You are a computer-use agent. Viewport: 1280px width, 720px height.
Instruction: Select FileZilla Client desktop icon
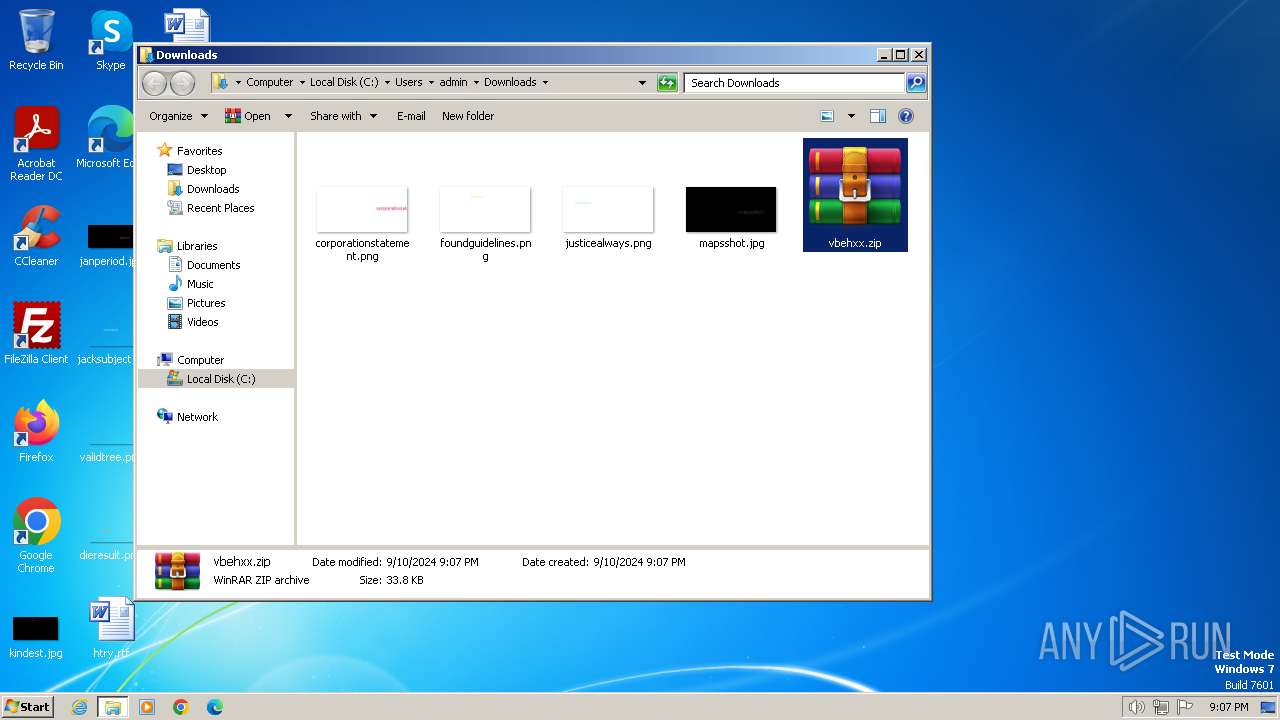pyautogui.click(x=36, y=333)
